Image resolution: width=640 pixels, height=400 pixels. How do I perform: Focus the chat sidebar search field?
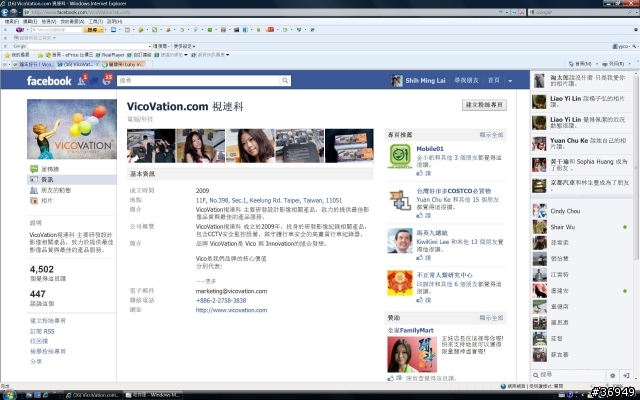(x=569, y=375)
